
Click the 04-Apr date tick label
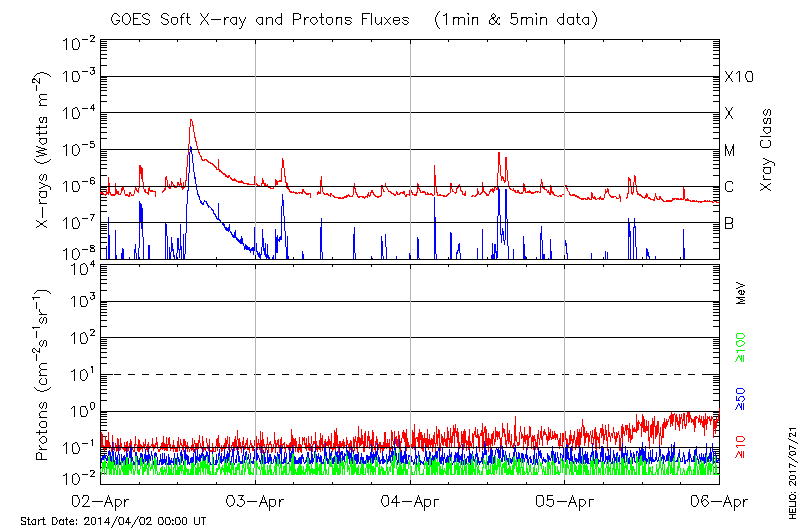tap(410, 501)
